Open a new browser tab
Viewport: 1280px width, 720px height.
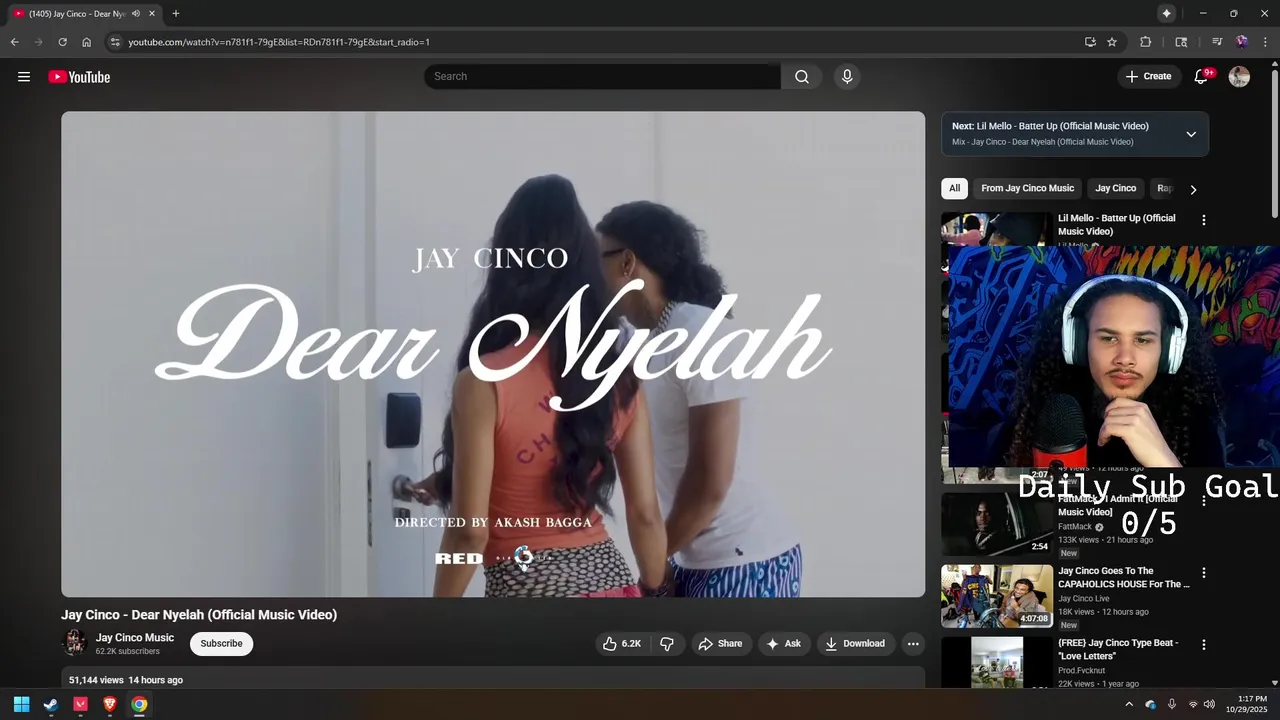coord(176,13)
